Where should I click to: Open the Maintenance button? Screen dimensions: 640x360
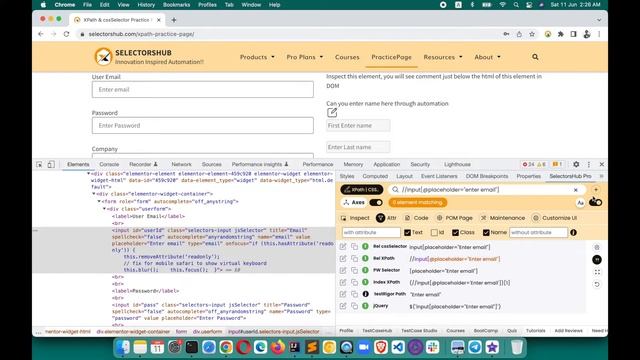pyautogui.click(x=502, y=218)
